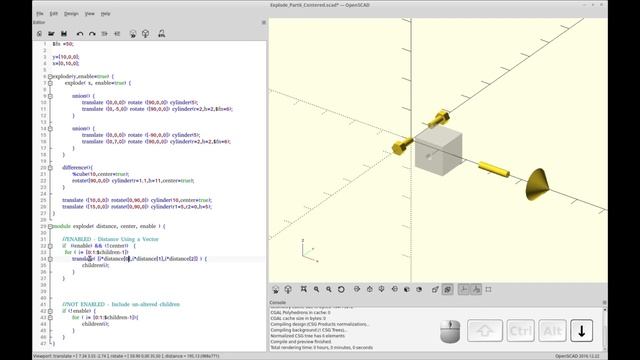Click the Export as STL icon
Screen dimensions: 640x360
coord(162,34)
